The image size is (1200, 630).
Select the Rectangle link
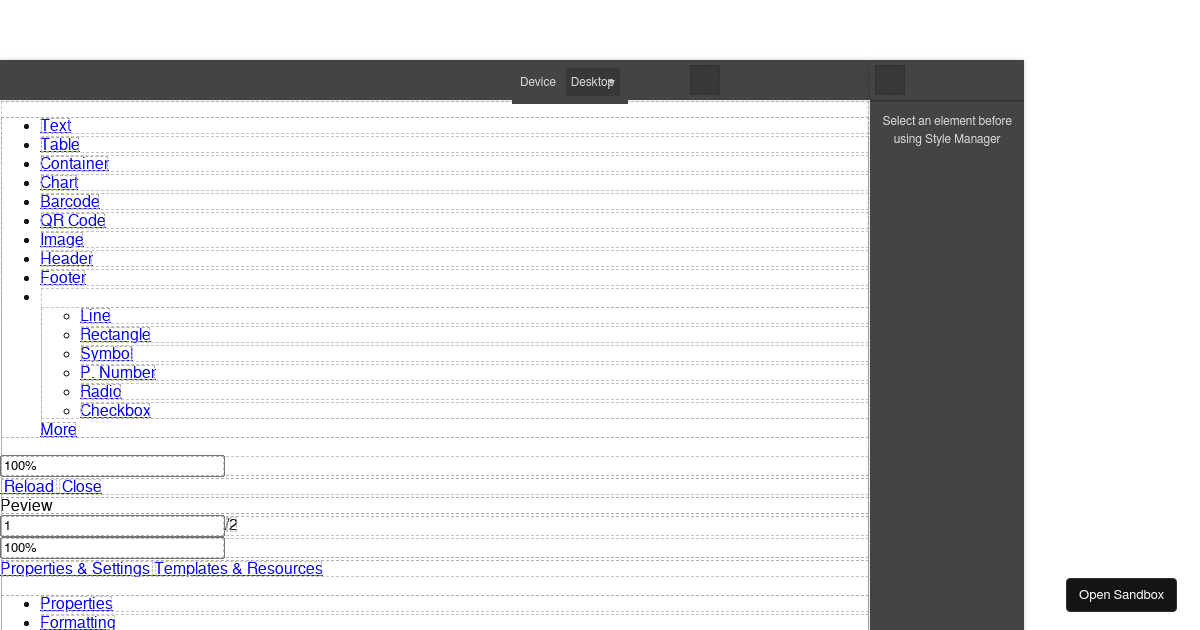[x=115, y=335]
